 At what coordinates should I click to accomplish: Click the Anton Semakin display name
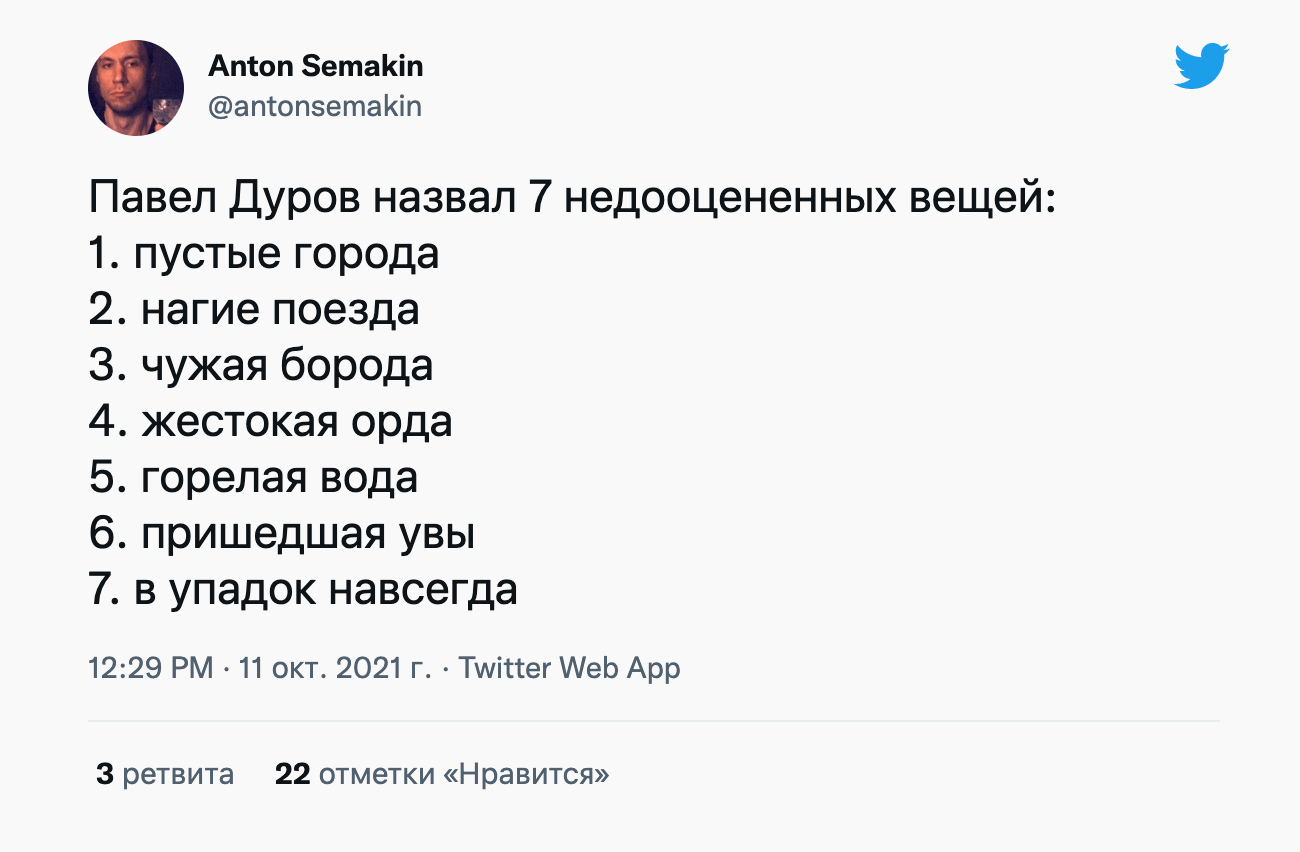315,66
